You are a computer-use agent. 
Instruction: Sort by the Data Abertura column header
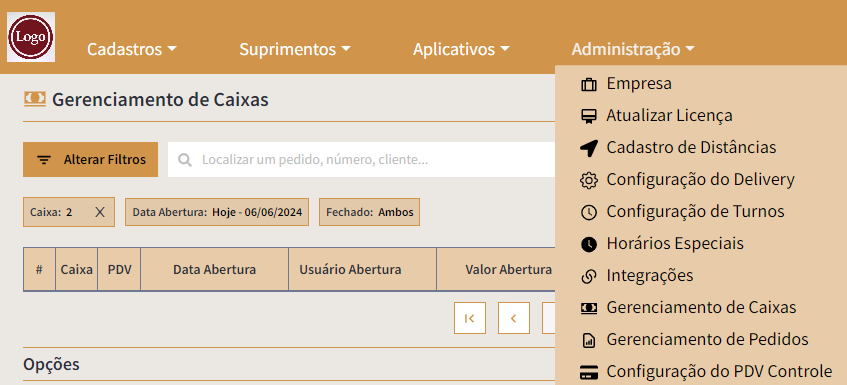tap(214, 269)
